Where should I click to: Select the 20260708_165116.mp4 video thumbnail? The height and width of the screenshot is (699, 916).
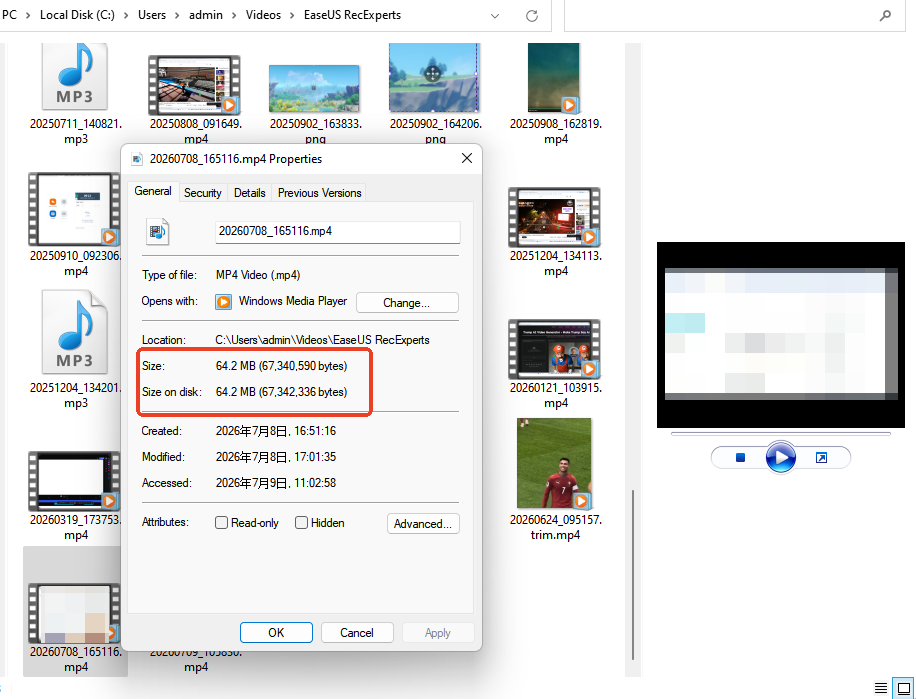(74, 613)
